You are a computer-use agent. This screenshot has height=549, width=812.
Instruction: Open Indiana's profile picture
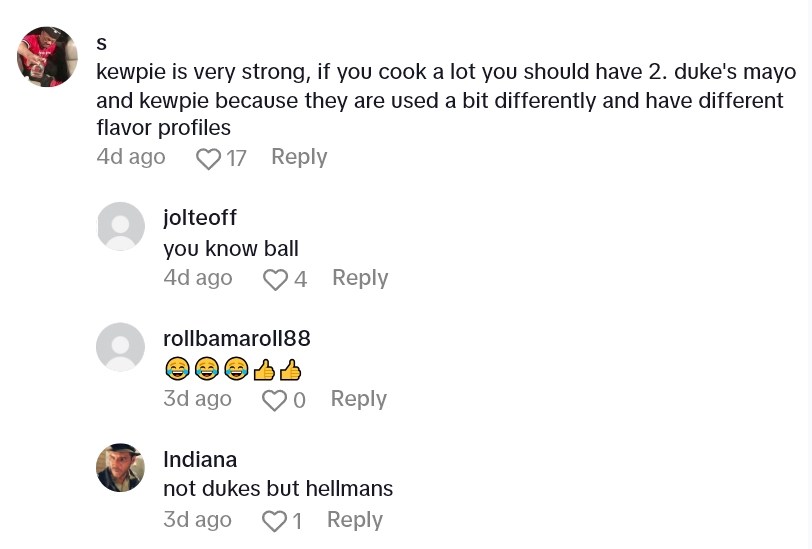pos(120,467)
